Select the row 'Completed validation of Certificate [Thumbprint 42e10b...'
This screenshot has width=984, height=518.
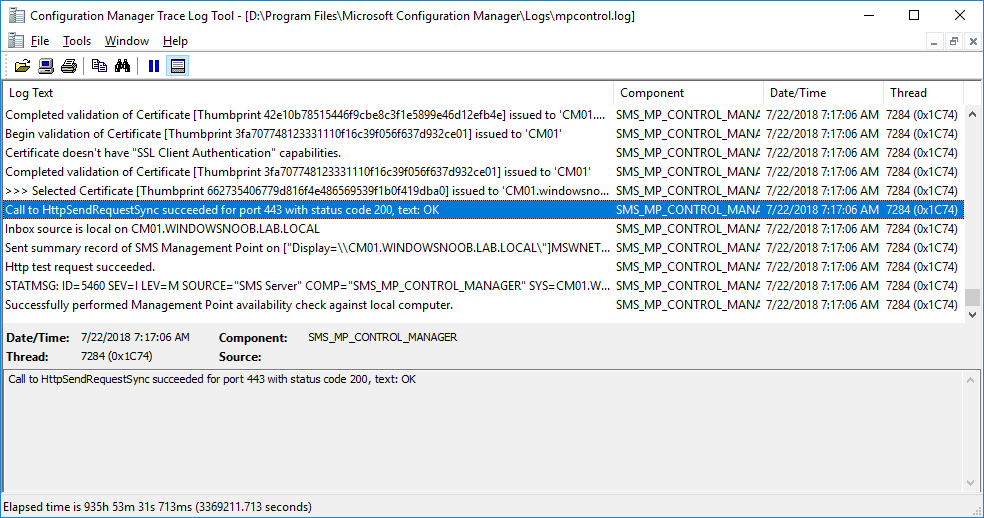click(x=483, y=115)
